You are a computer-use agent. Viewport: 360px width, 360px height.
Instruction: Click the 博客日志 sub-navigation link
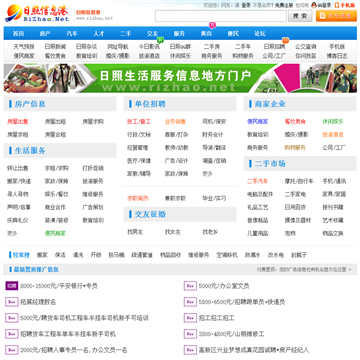pyautogui.click(x=337, y=56)
